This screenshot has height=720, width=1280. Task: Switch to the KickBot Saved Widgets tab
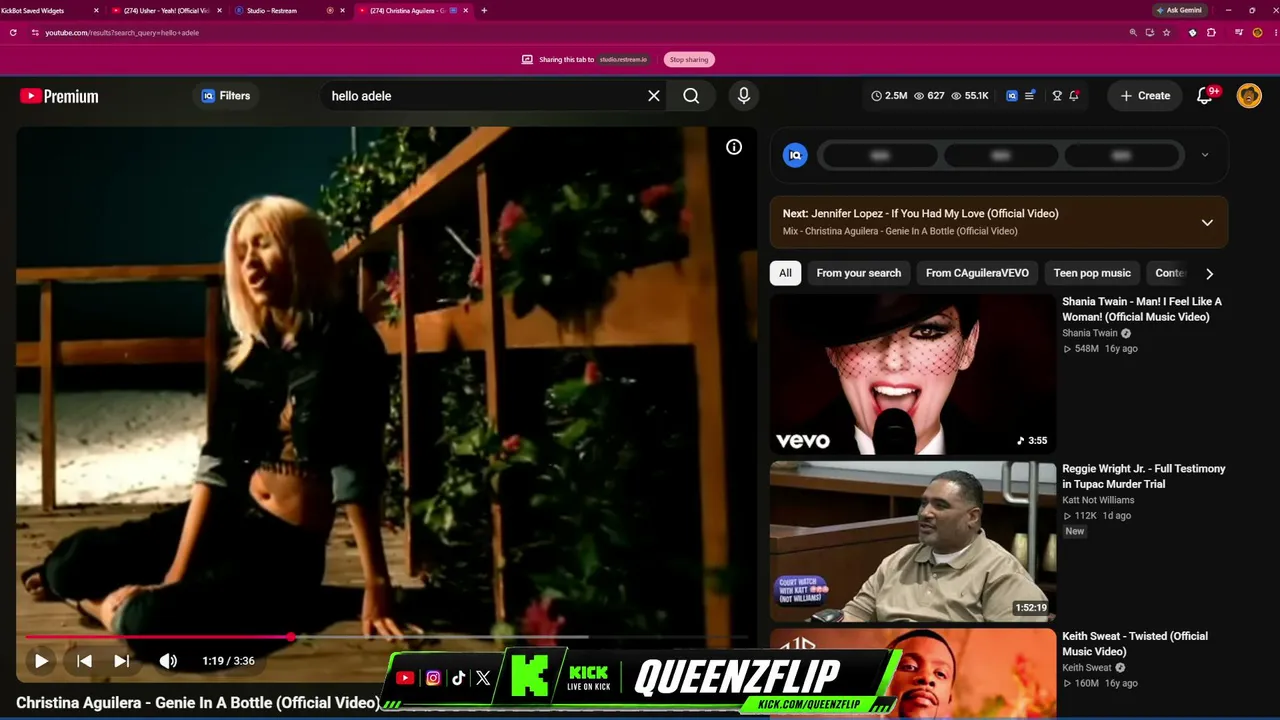click(x=50, y=10)
